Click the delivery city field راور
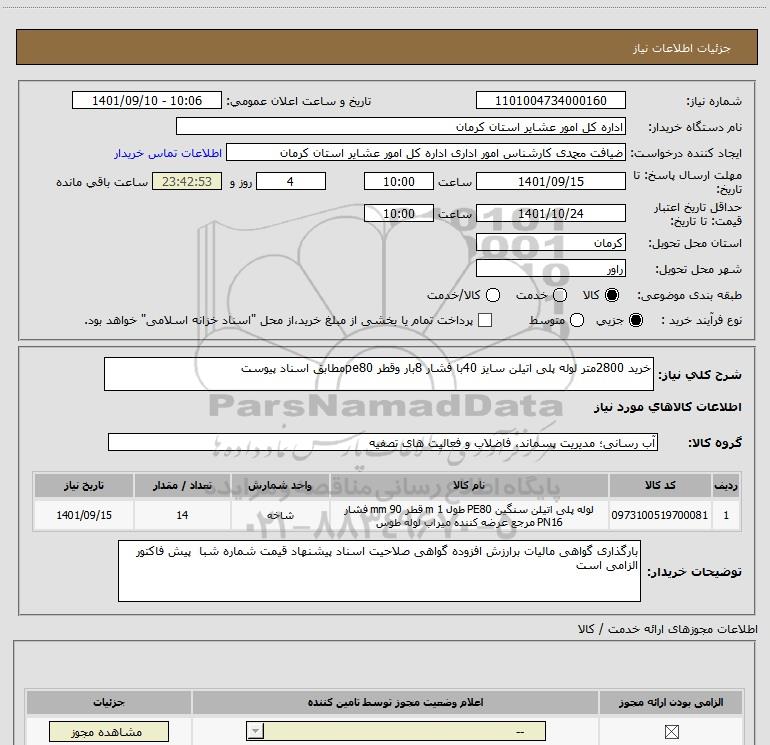This screenshot has width=770, height=745. [550, 268]
